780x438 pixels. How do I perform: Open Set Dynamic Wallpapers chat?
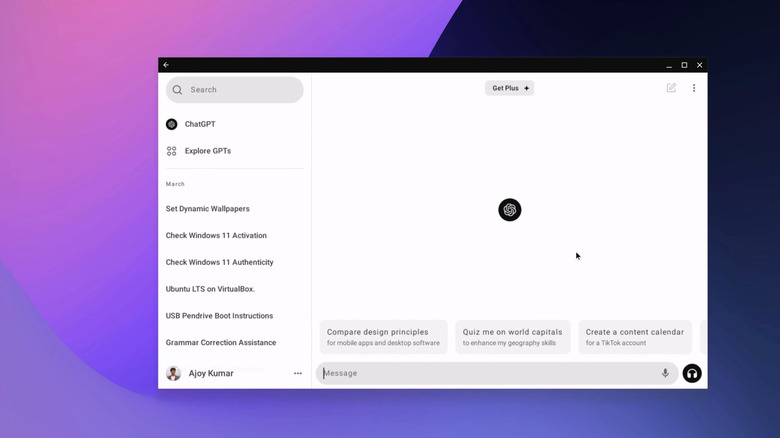point(207,209)
